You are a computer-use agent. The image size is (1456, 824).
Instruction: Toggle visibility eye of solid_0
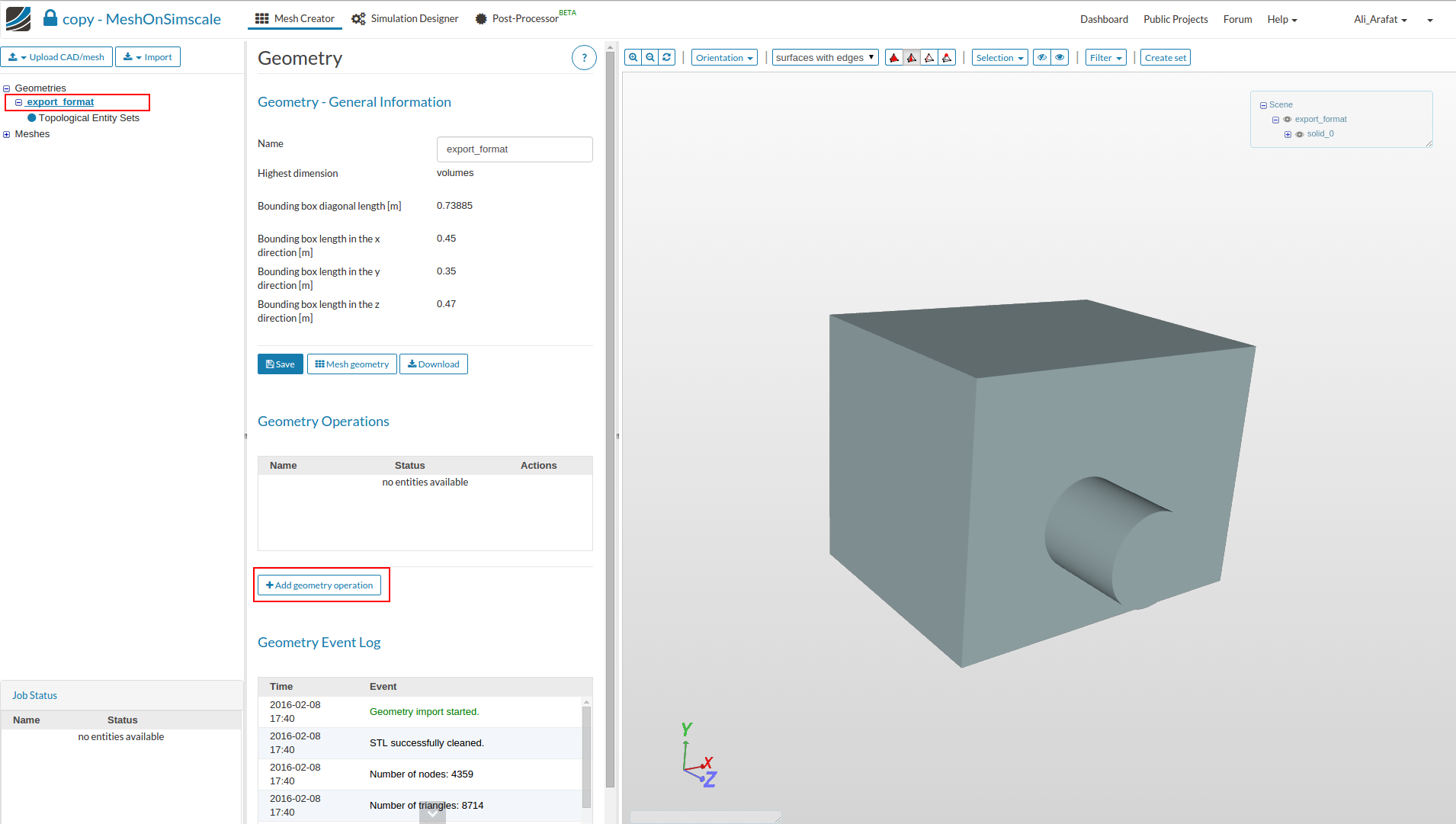1300,134
